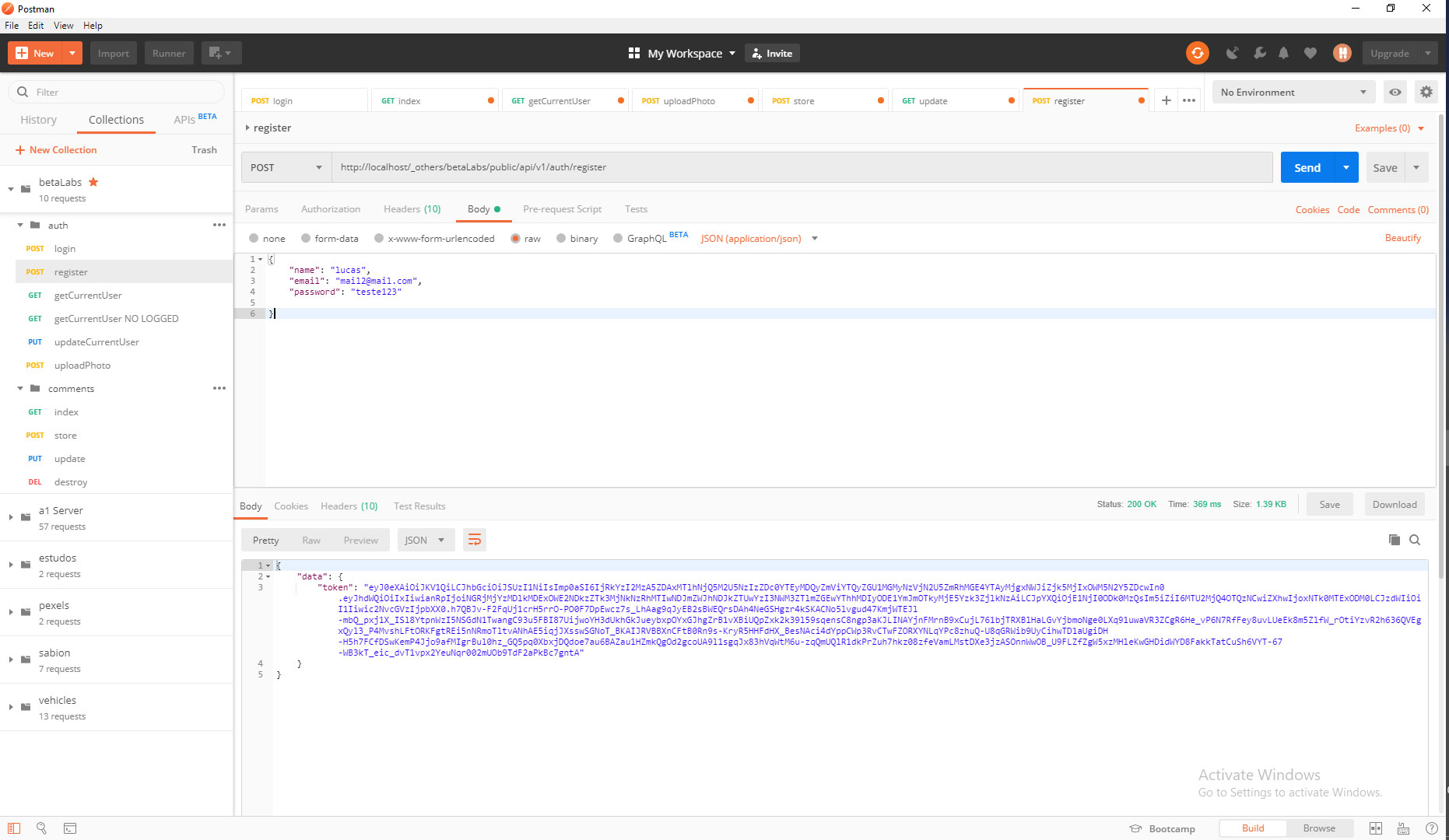Open the tab options ellipsis menu

click(x=1189, y=100)
